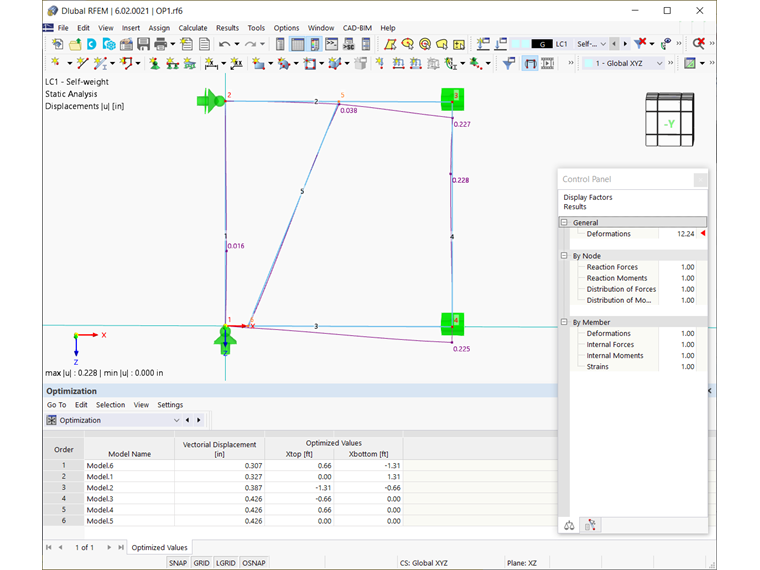Click the Save floppy disk icon
Viewport: 760px width, 570px height.
[143, 44]
